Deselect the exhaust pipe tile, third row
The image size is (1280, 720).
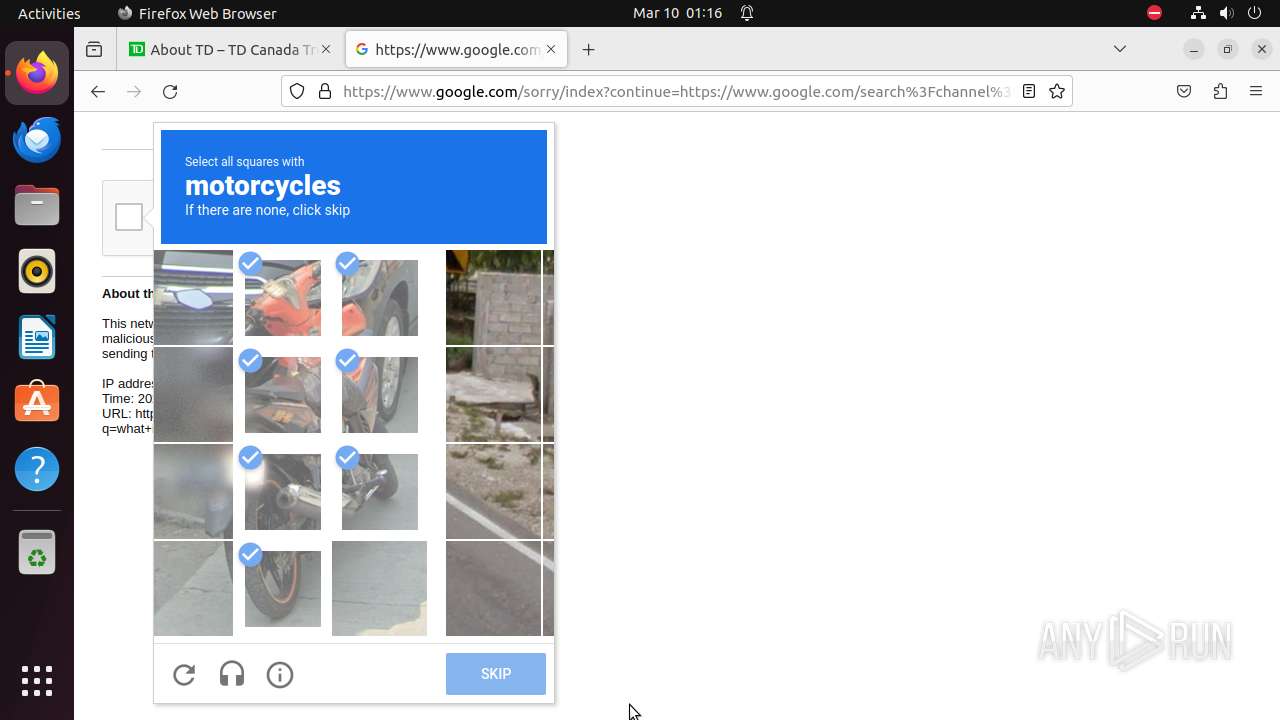tap(283, 492)
